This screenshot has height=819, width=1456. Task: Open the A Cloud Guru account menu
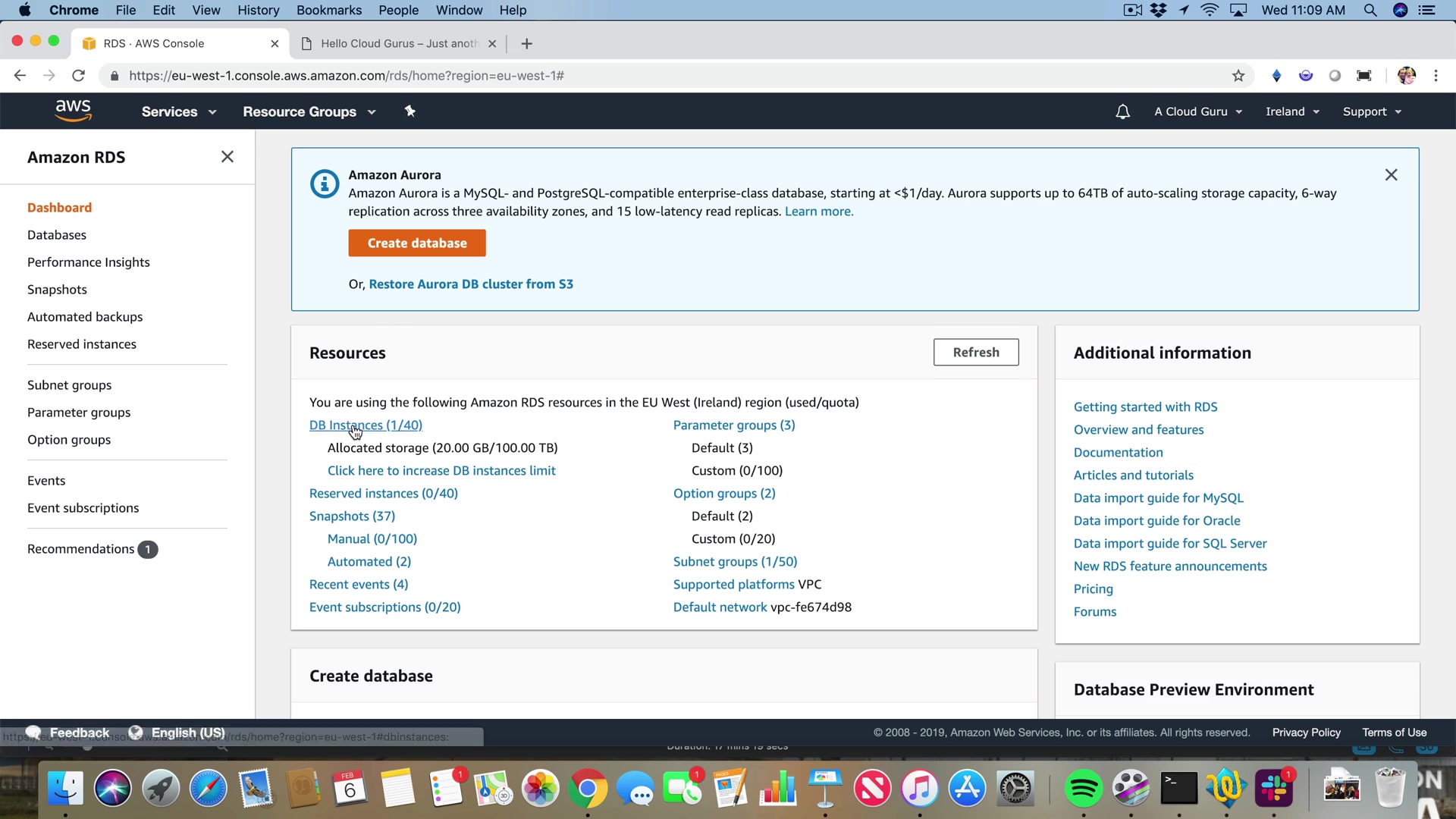[x=1198, y=111]
